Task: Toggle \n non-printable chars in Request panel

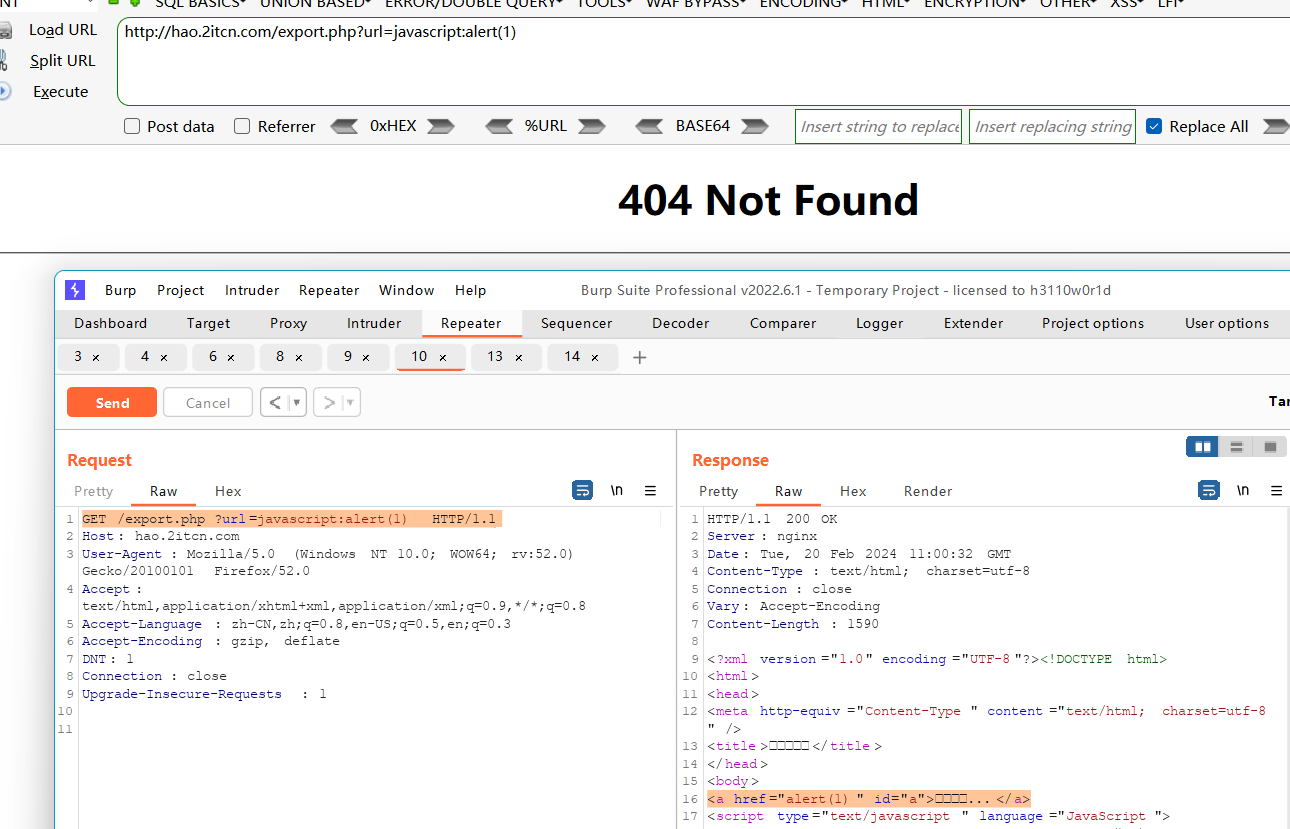Action: click(x=617, y=490)
